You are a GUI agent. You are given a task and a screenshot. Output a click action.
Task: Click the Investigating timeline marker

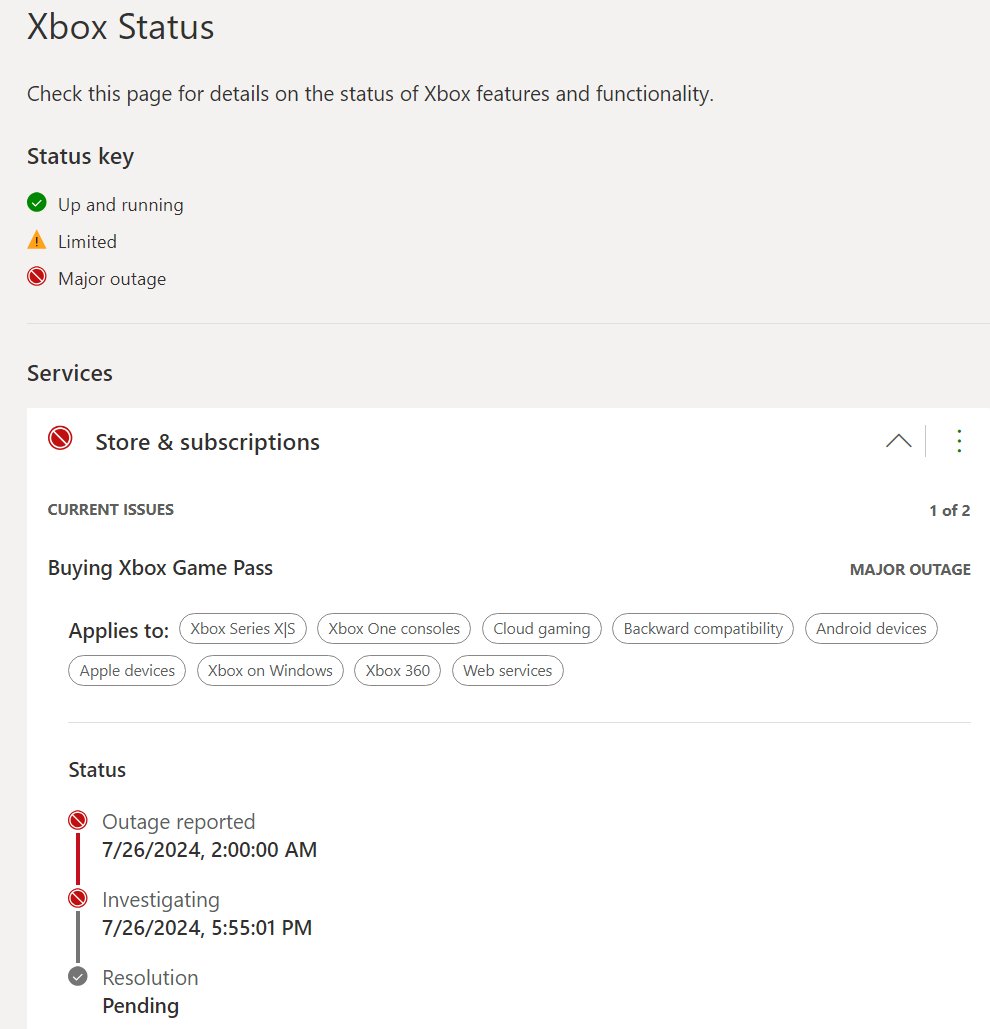click(77, 898)
